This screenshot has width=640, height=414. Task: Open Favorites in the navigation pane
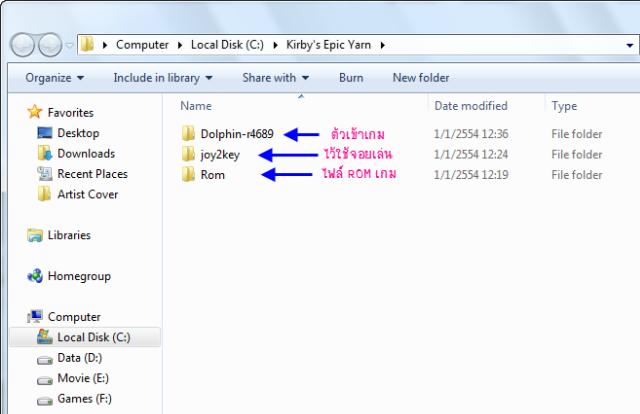70,112
